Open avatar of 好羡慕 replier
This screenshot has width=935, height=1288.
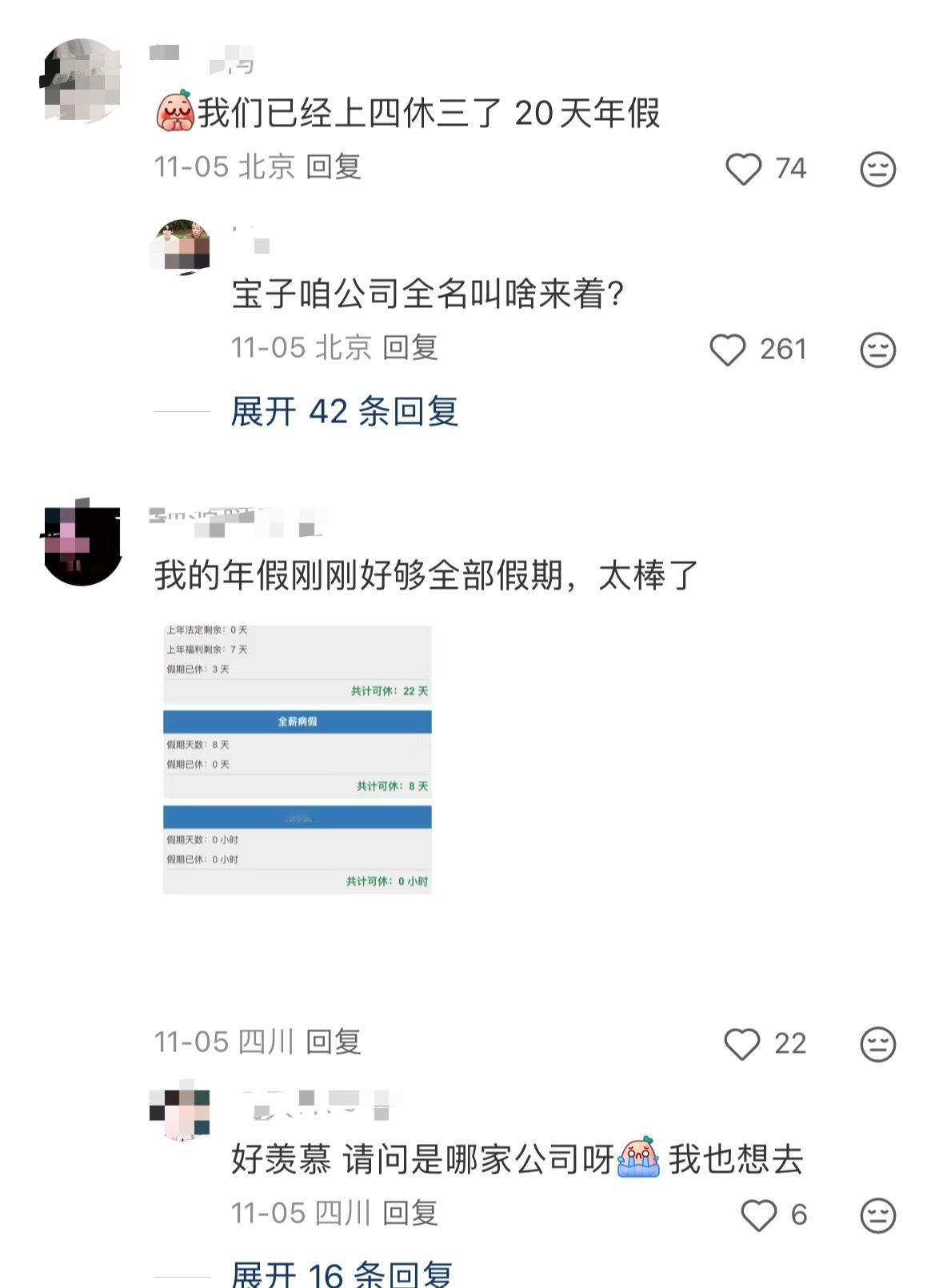point(180,1112)
